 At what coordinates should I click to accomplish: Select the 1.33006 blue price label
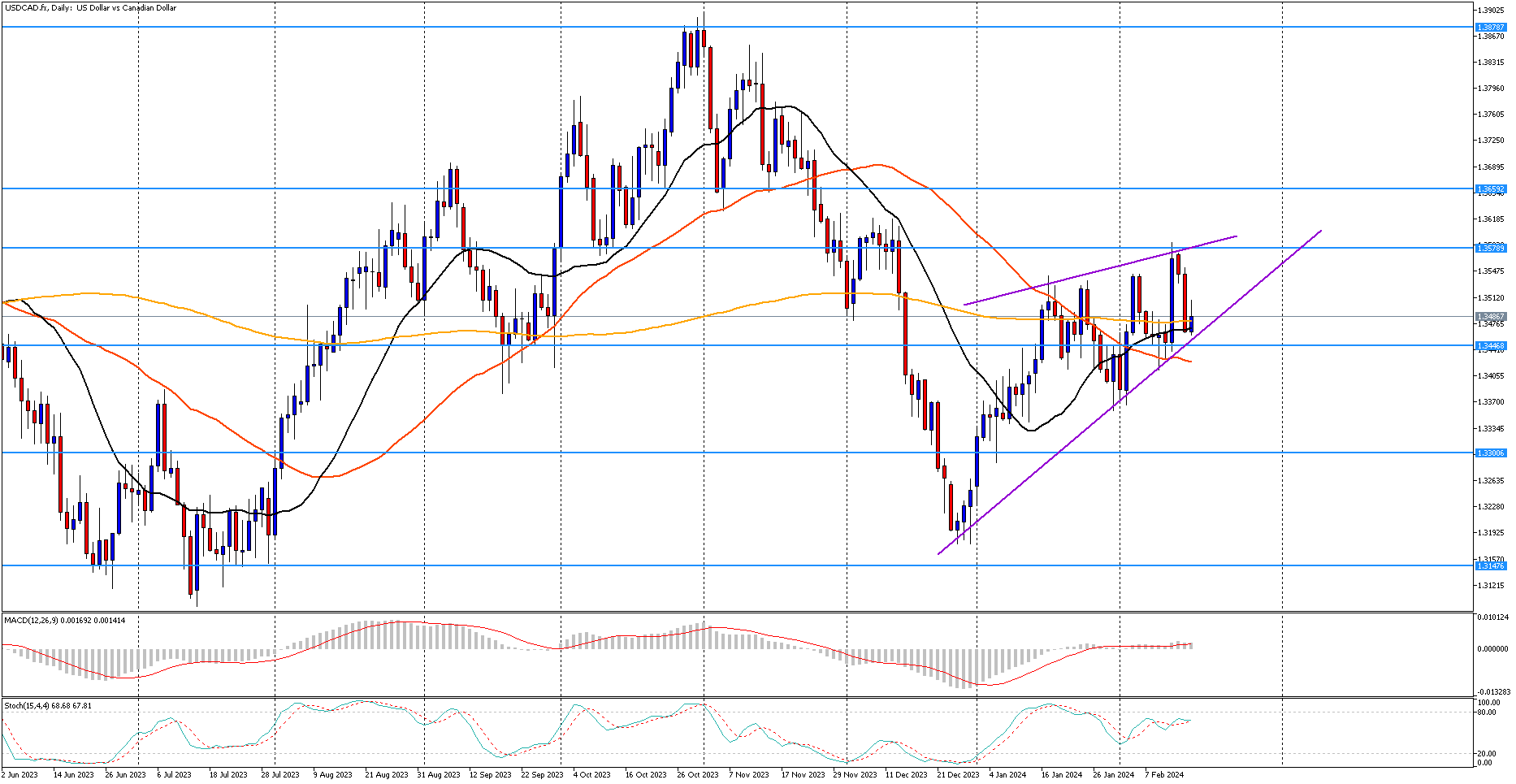tap(1491, 453)
